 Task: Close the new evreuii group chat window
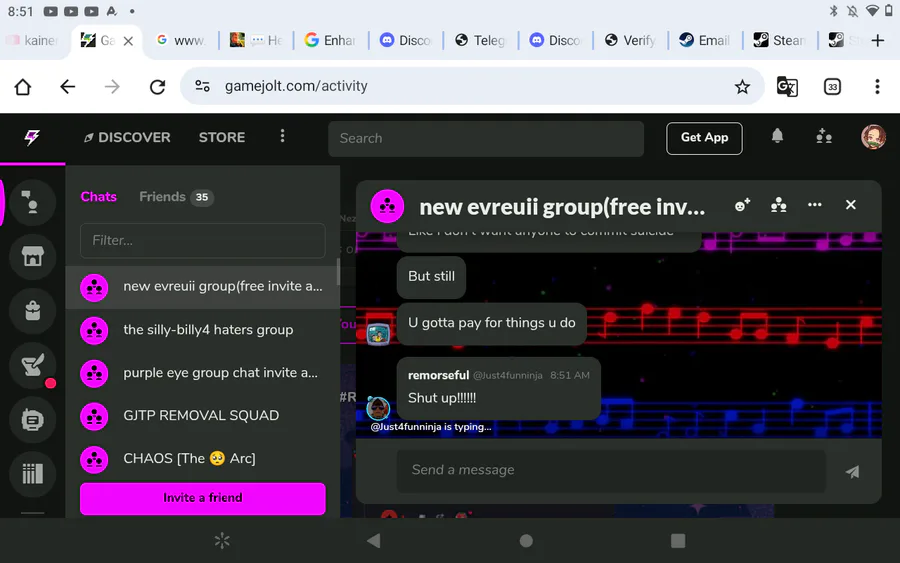click(851, 205)
